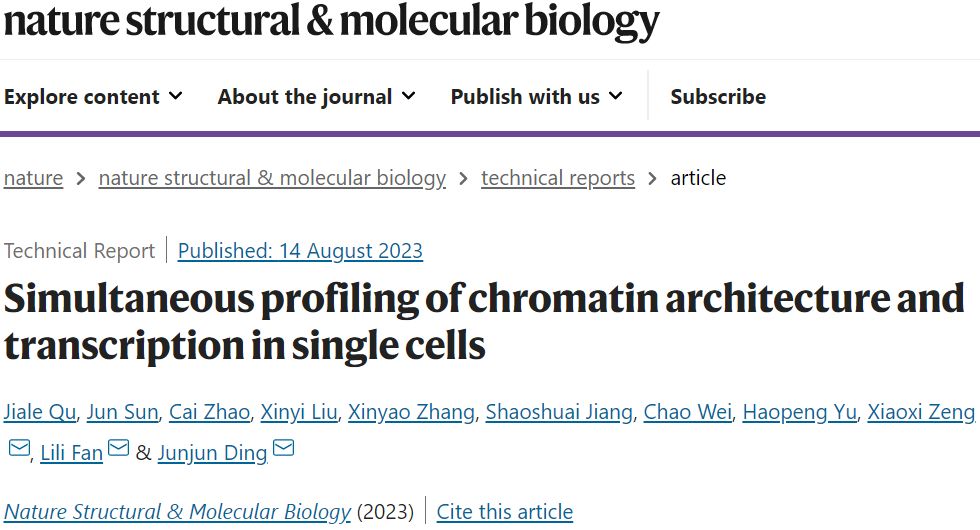Viewport: 980px width, 530px height.
Task: Open author Chao Wei link
Action: tap(688, 412)
